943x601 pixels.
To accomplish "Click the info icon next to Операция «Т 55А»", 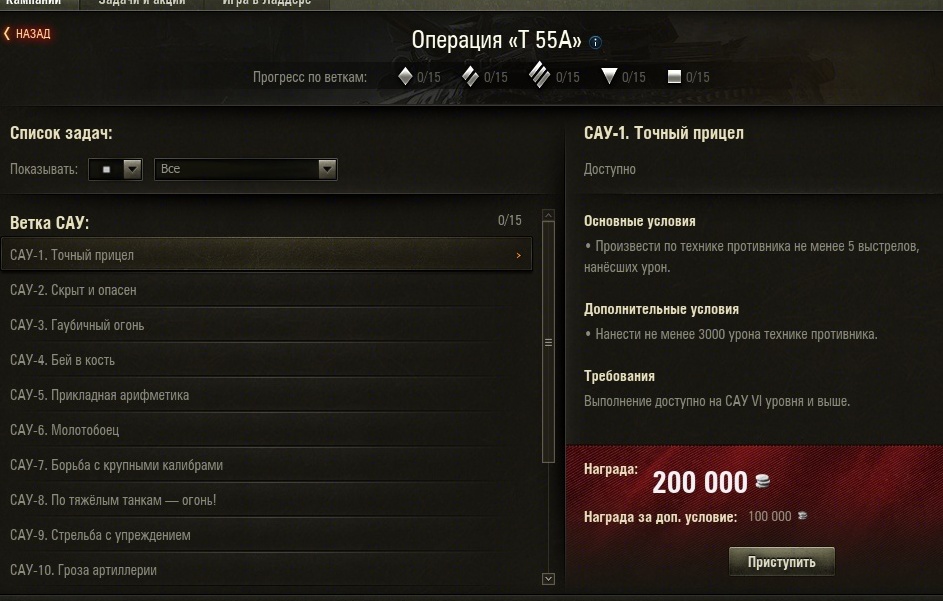I will click(595, 43).
